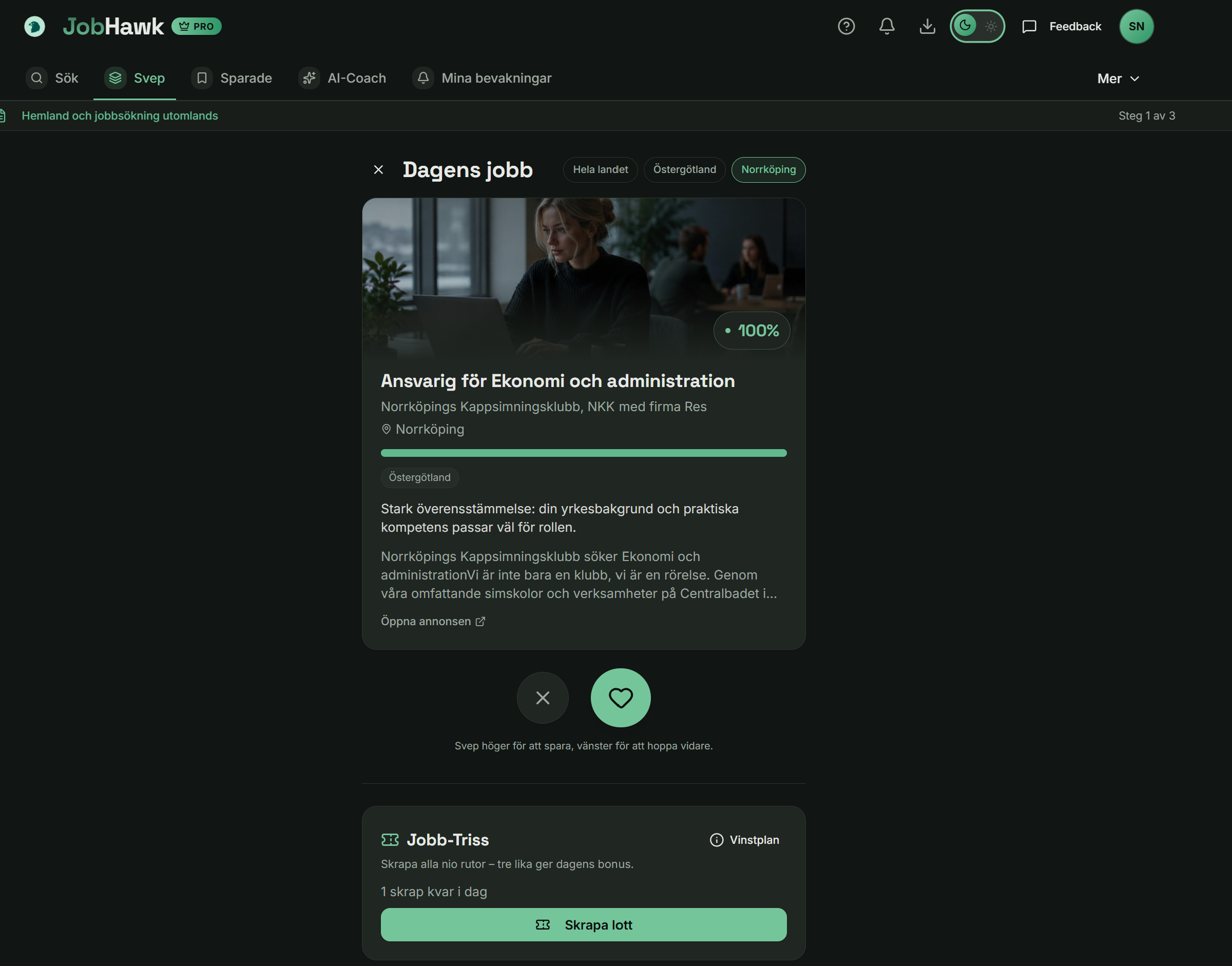The height and width of the screenshot is (966, 1232).
Task: Go to the Sök tab
Action: point(52,78)
